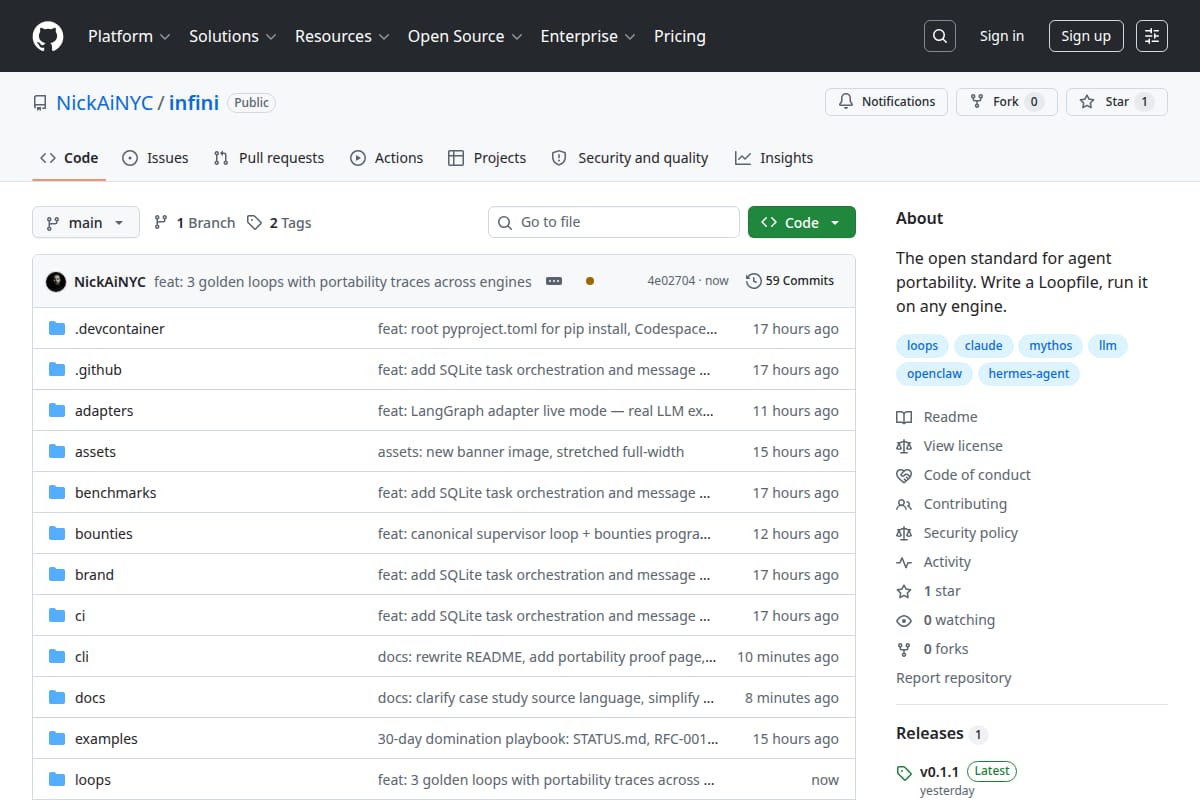The width and height of the screenshot is (1200, 800).
Task: Select the mythos topic tag
Action: click(x=1050, y=345)
